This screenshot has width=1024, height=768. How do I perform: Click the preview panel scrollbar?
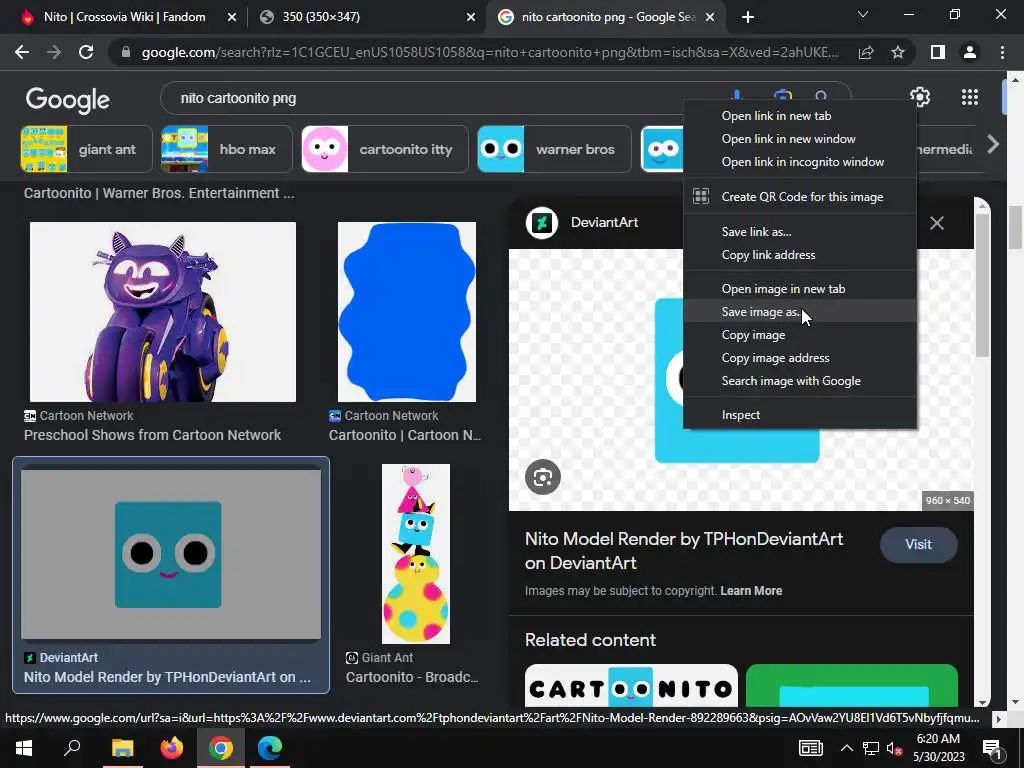pyautogui.click(x=982, y=284)
